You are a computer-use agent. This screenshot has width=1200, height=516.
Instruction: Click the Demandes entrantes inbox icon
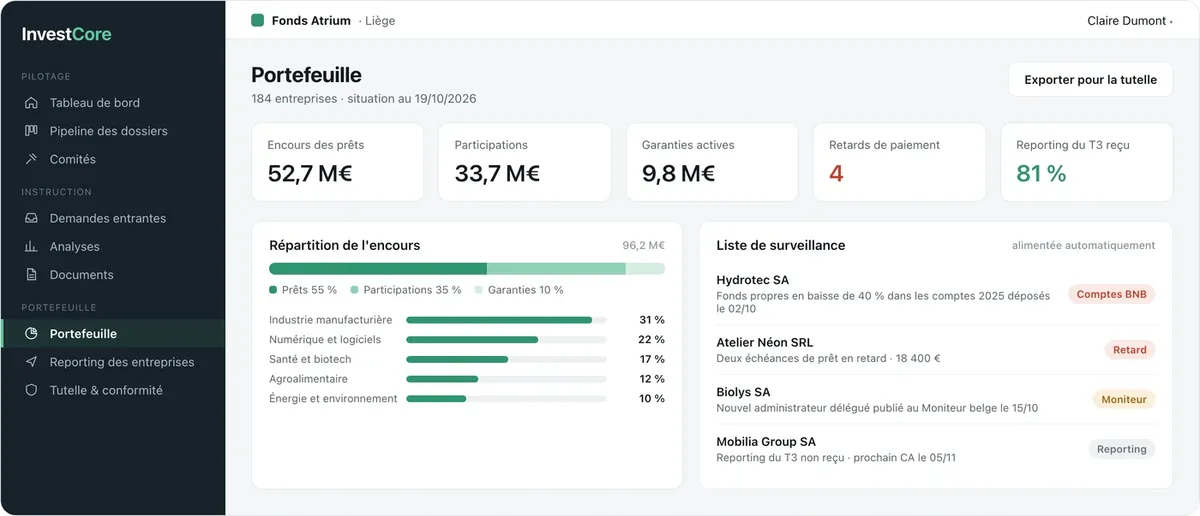pyautogui.click(x=31, y=218)
